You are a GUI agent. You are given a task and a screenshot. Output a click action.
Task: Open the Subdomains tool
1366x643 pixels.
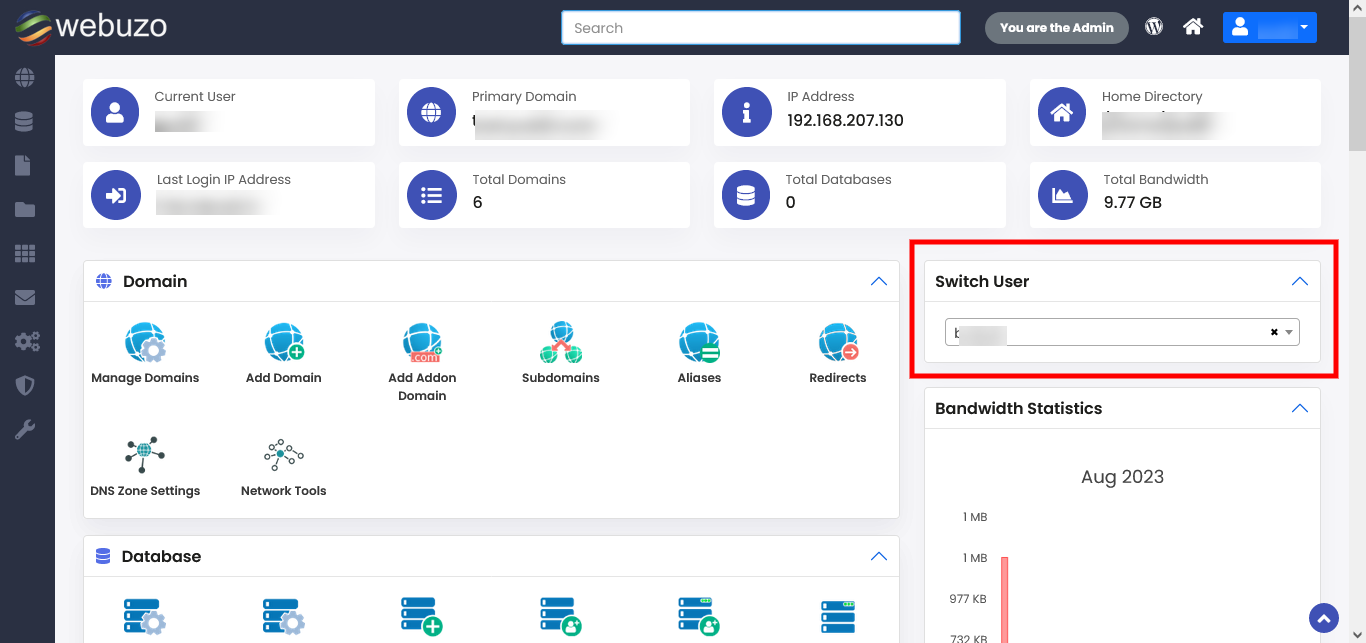561,343
